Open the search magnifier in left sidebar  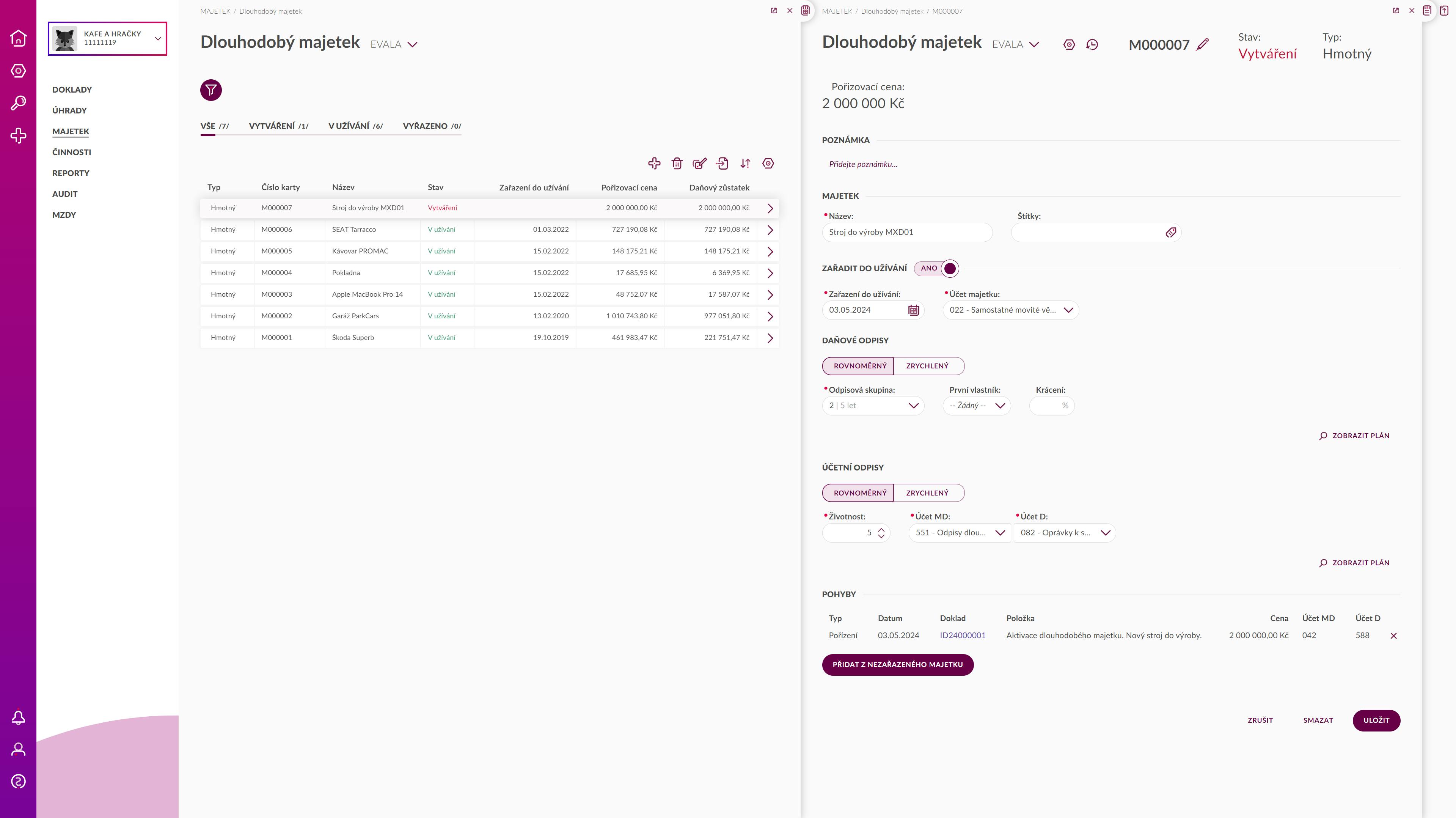[x=18, y=103]
